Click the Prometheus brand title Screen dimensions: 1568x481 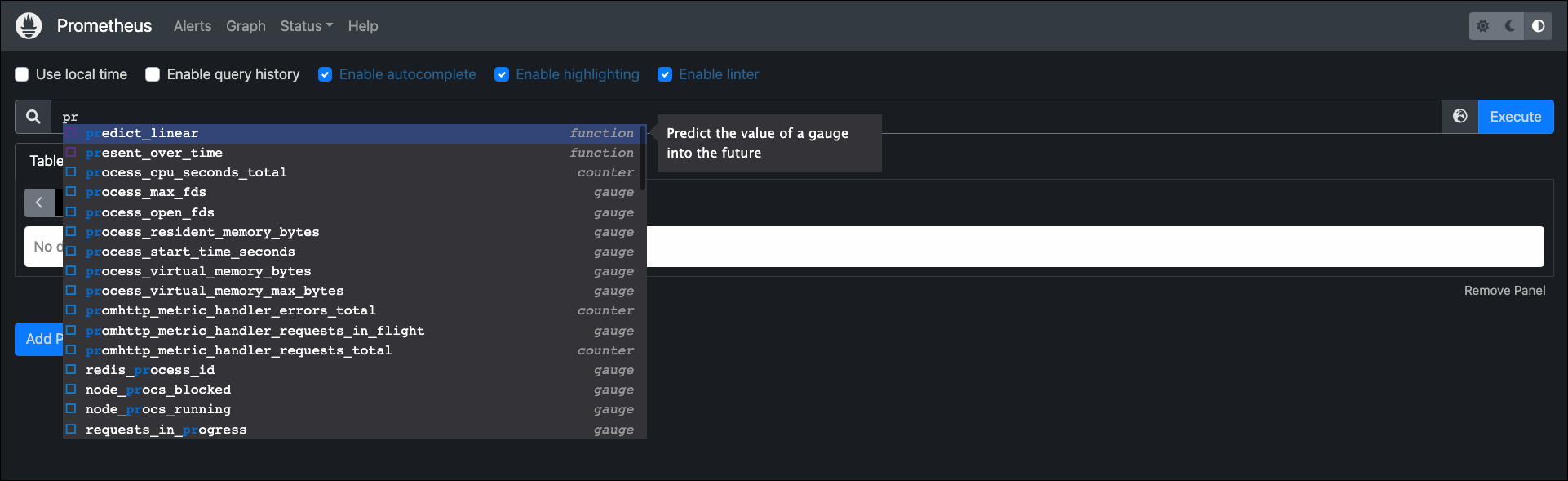point(104,26)
